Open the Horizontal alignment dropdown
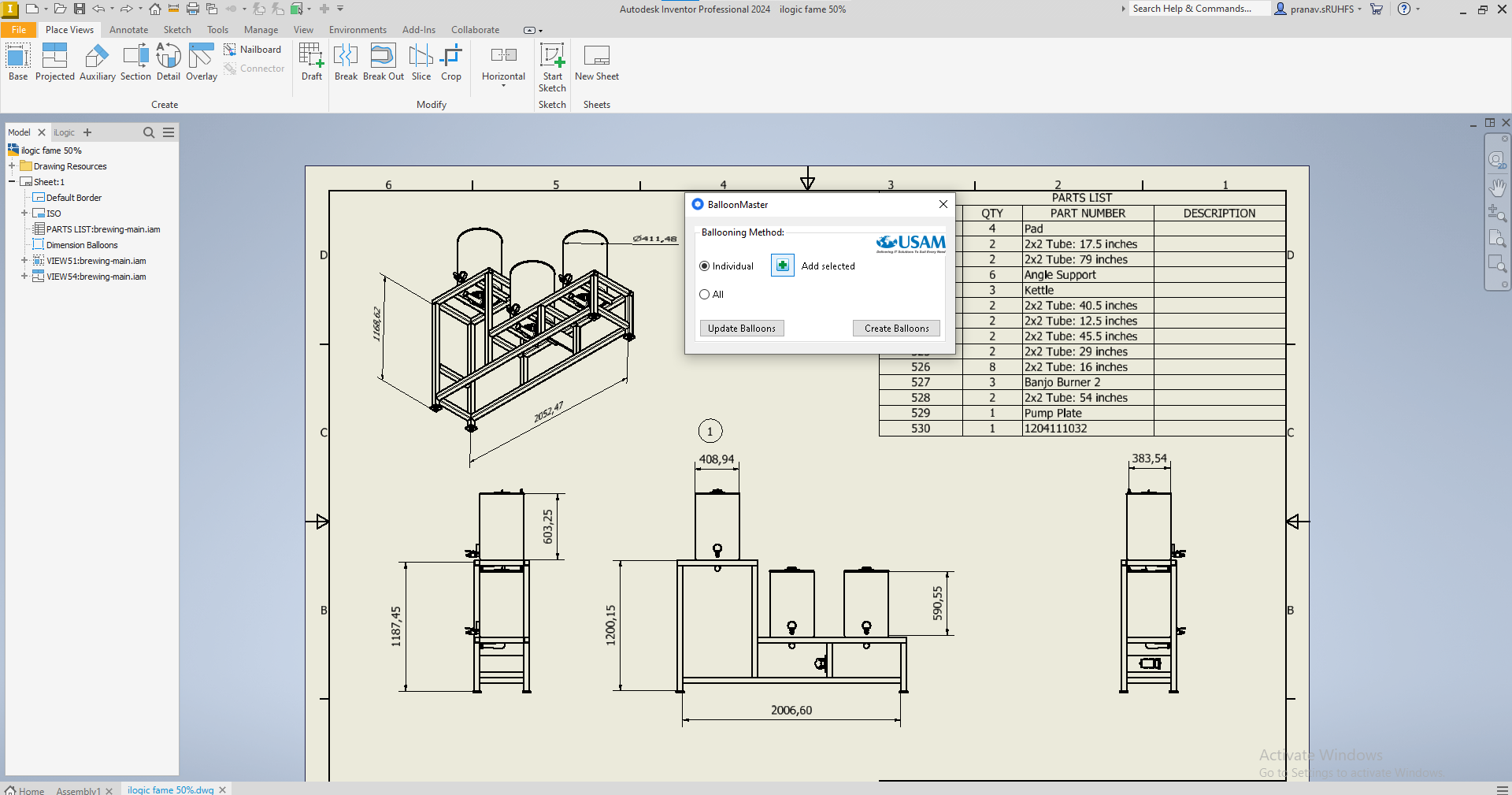Image resolution: width=1512 pixels, height=795 pixels. point(503,85)
